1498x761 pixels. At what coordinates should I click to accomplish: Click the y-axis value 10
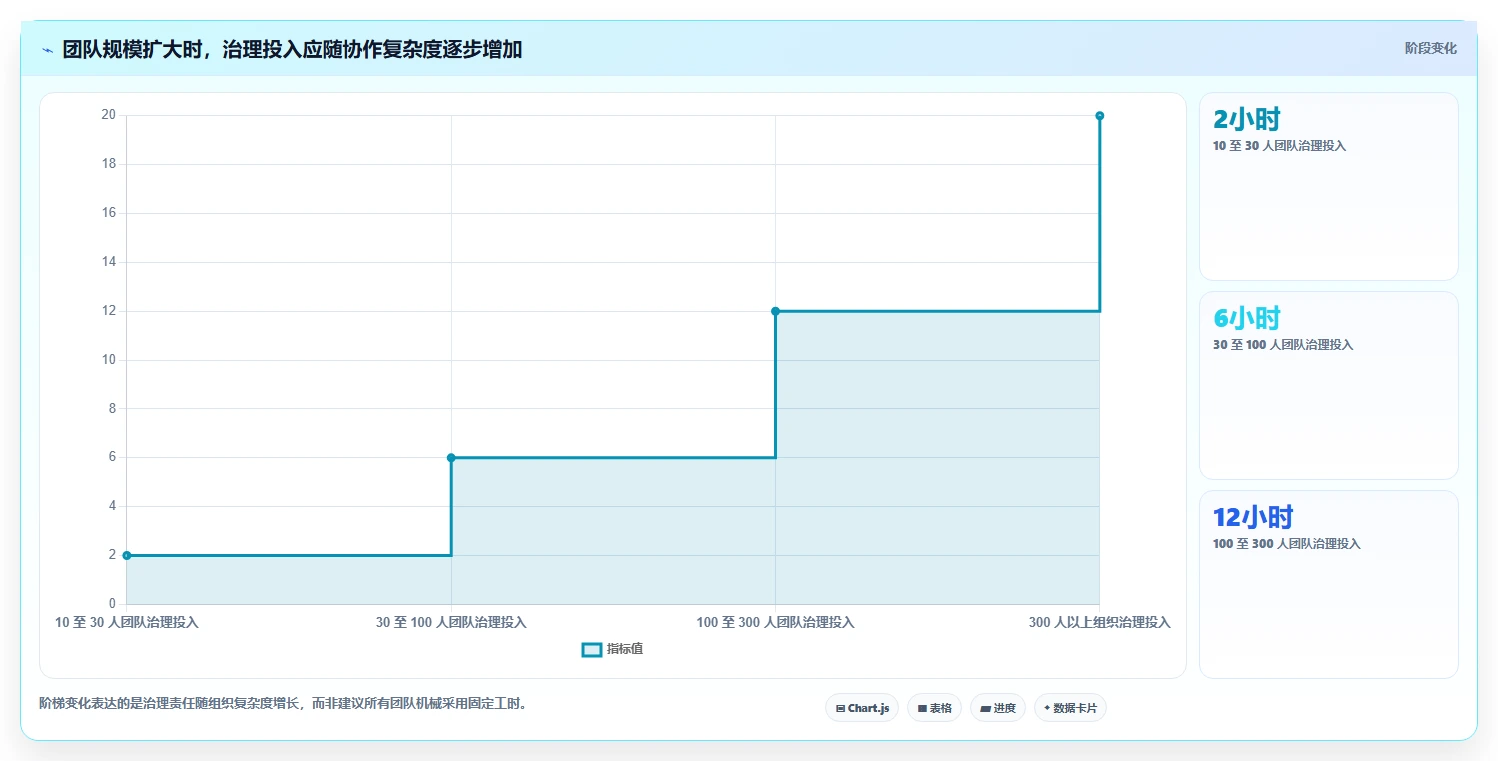[108, 359]
